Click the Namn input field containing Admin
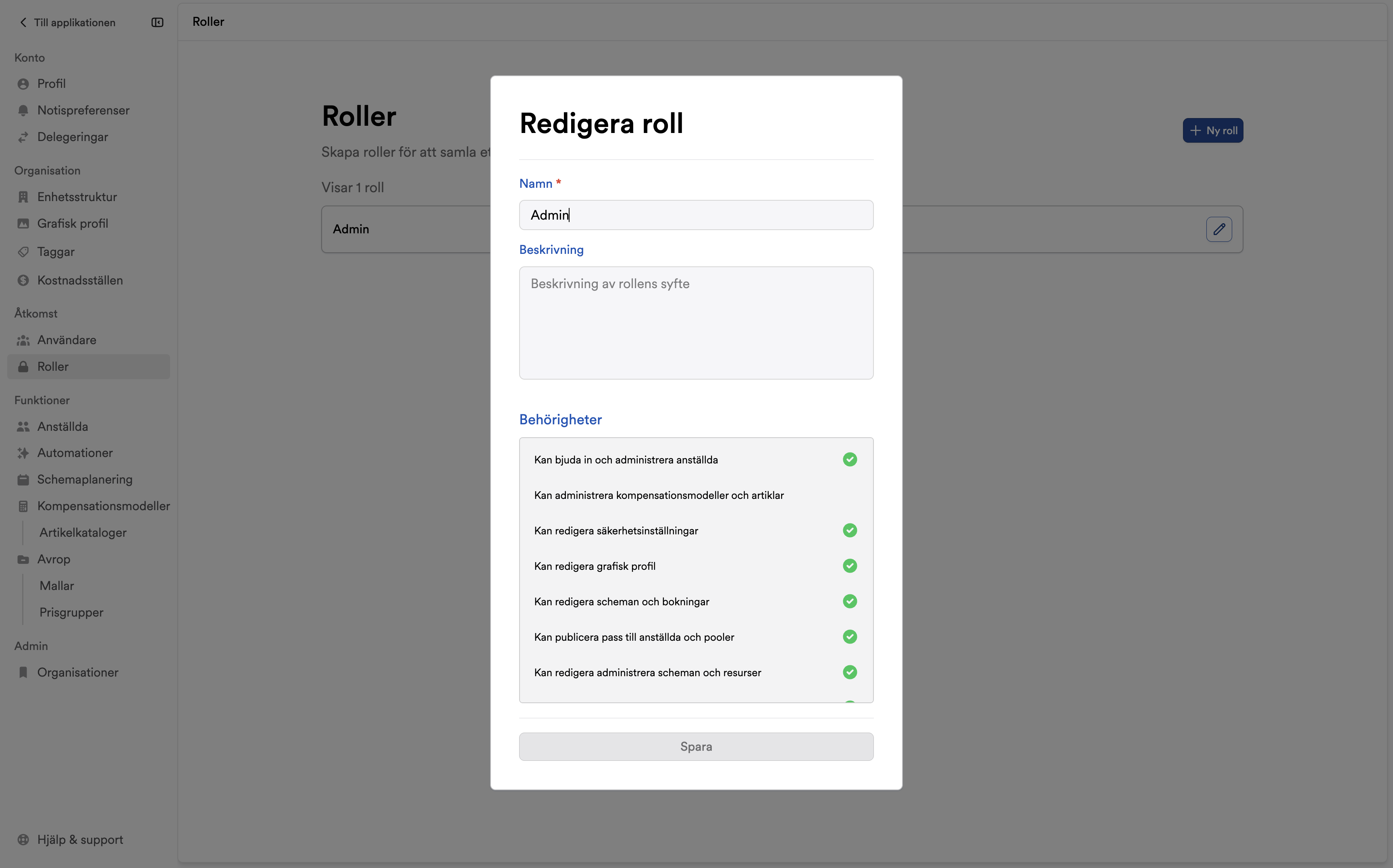This screenshot has width=1393, height=868. (696, 215)
